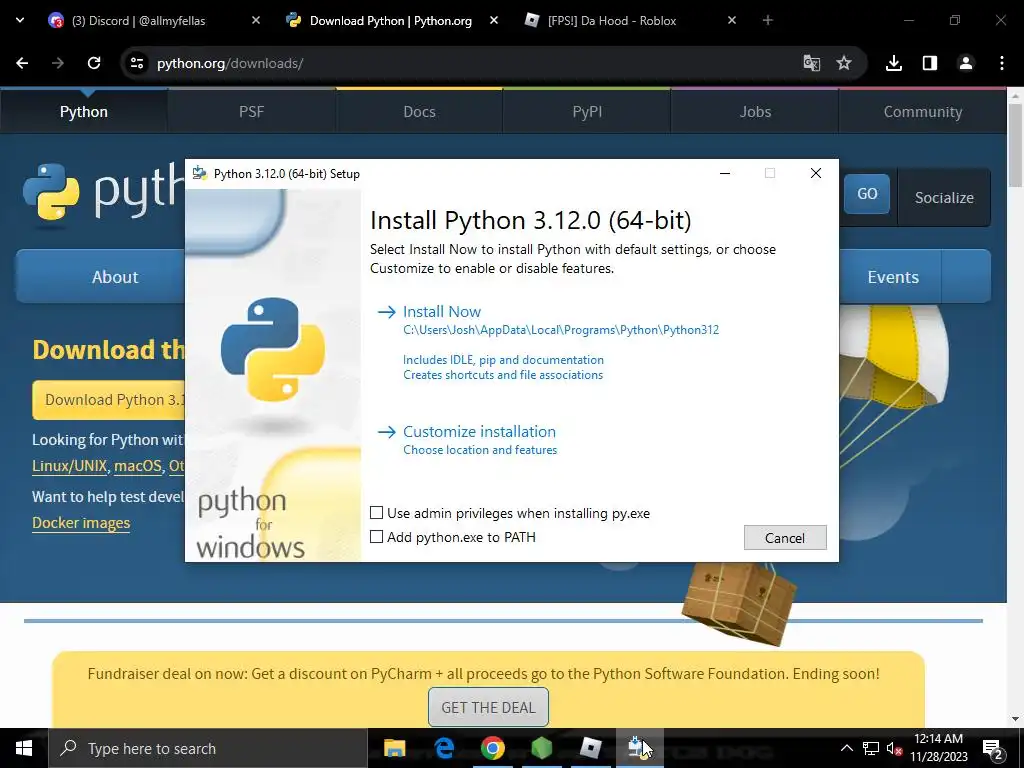Open the Chrome downloads icon
Screen dimensions: 1024x768
(894, 63)
